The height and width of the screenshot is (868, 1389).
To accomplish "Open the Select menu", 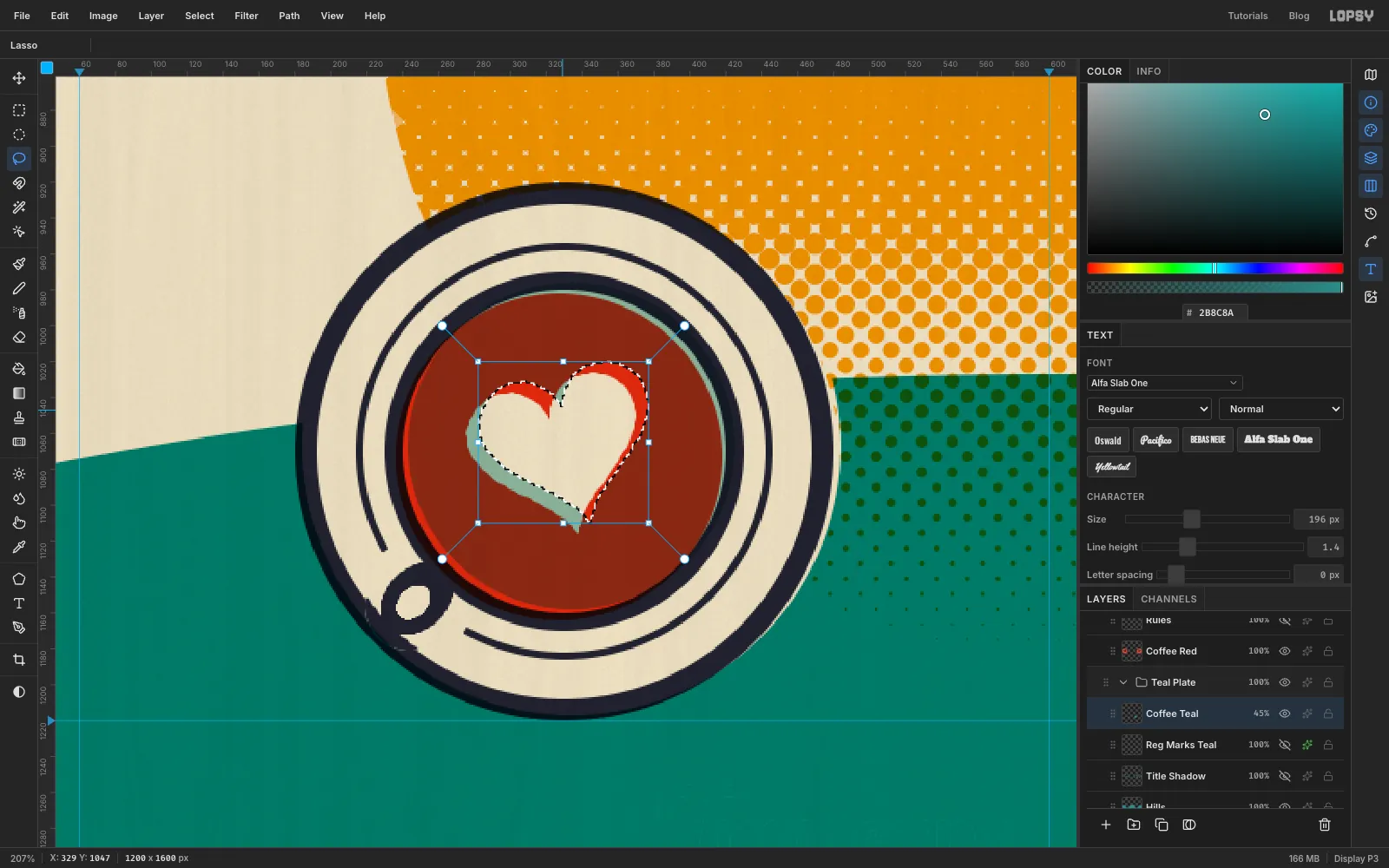I will tap(200, 16).
